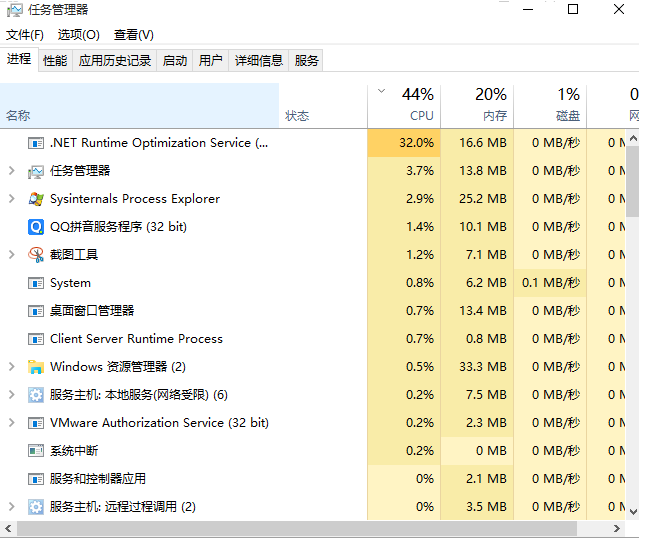Select the 系统中断 process name
The height and width of the screenshot is (545, 647).
pos(74,451)
